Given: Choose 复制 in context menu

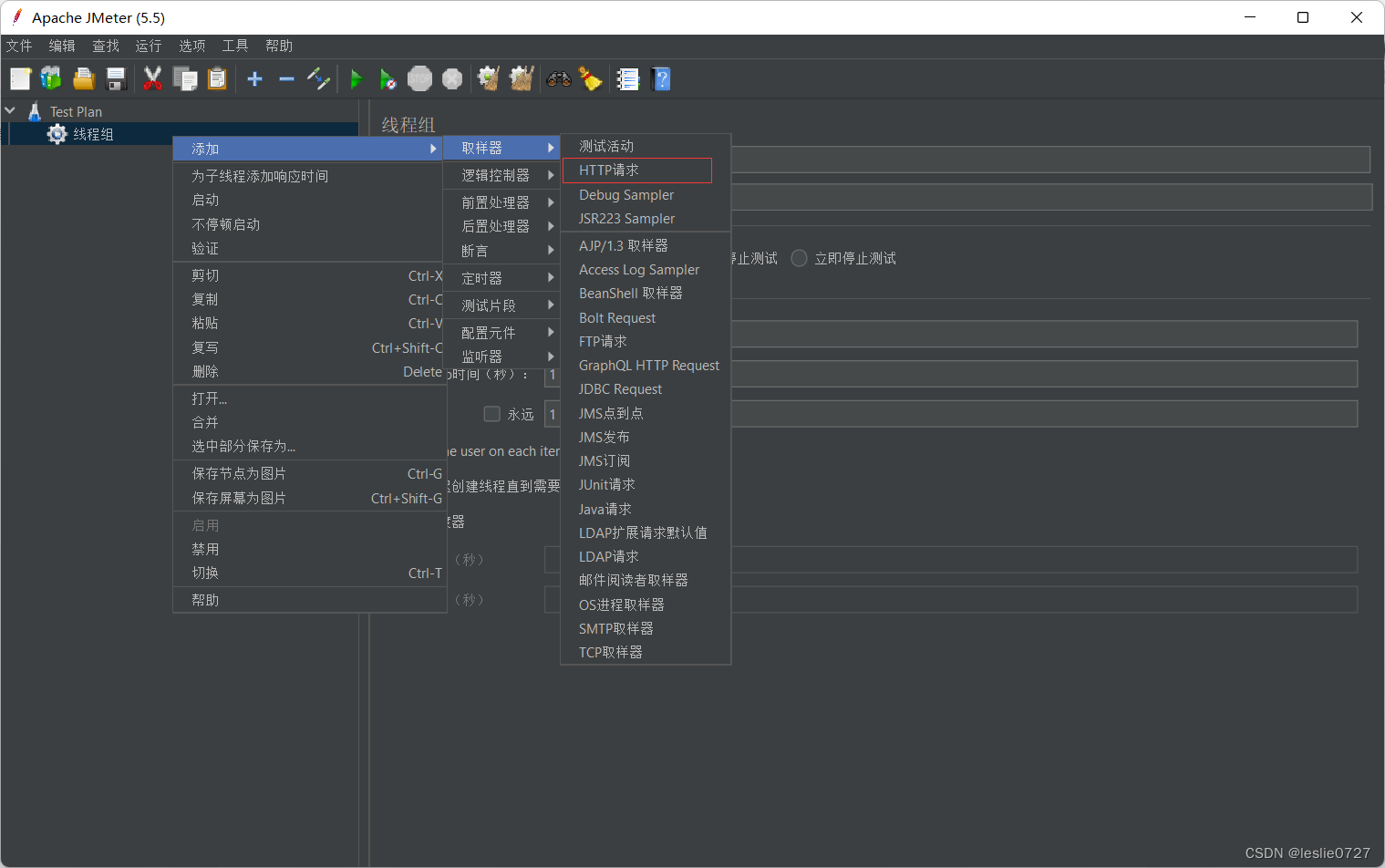Looking at the screenshot, I should pyautogui.click(x=309, y=299).
